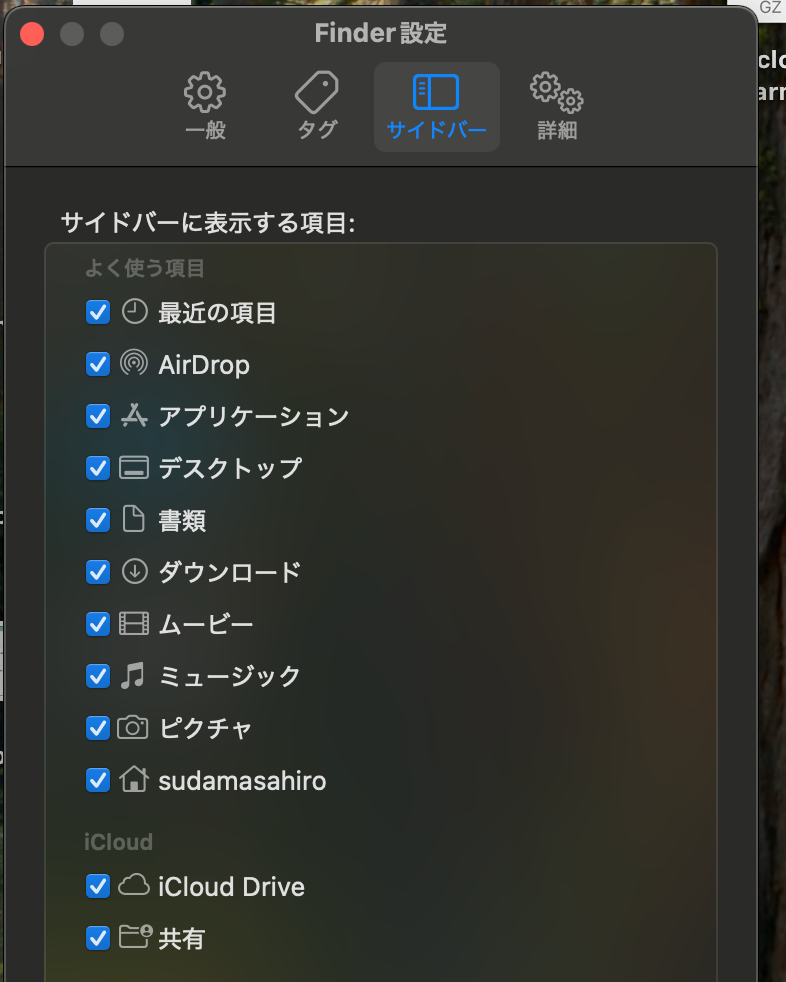Click the sudamasahiro label text
The height and width of the screenshot is (982, 786).
[x=242, y=781]
